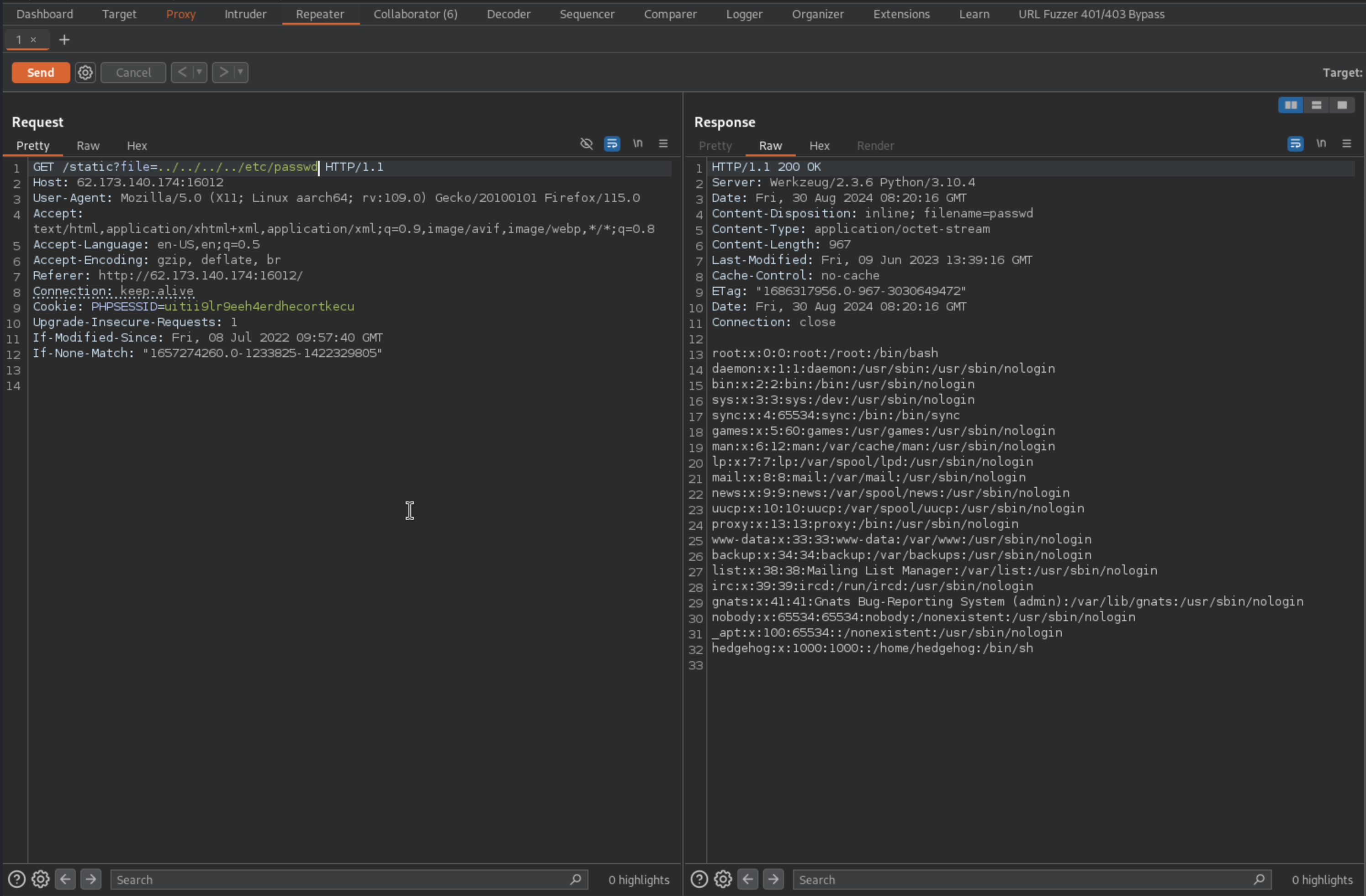Viewport: 1366px width, 896px height.
Task: Open the Response search settings gear
Action: coord(723,879)
